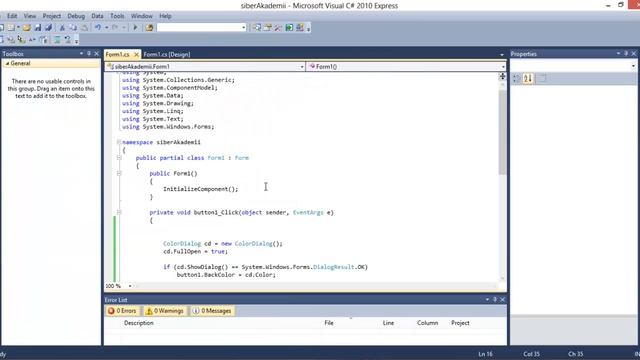The width and height of the screenshot is (640, 360).
Task: Click the Extension Manager toolbar icon
Action: click(300, 28)
